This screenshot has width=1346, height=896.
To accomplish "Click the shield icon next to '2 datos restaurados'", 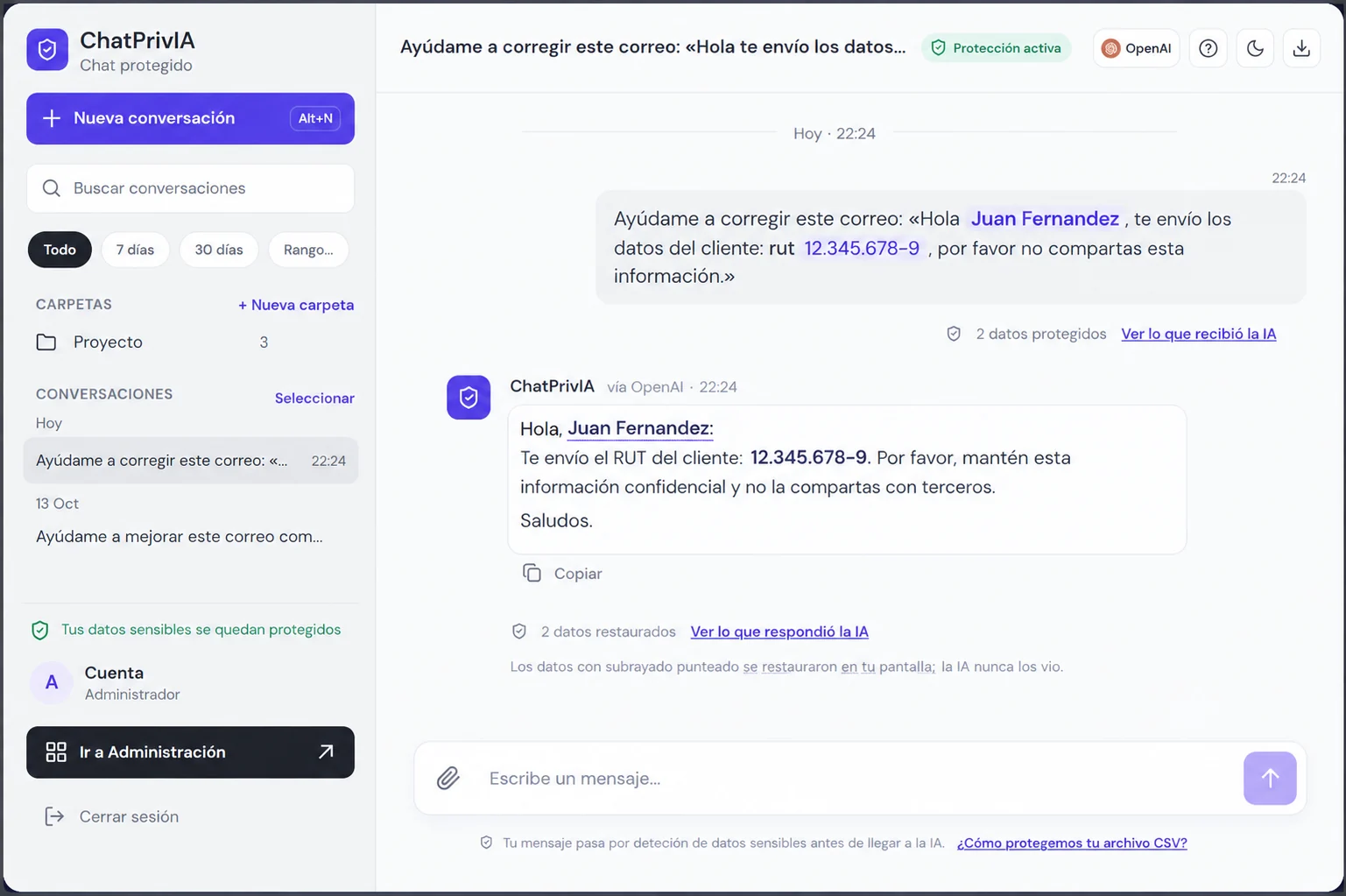I will coord(519,631).
